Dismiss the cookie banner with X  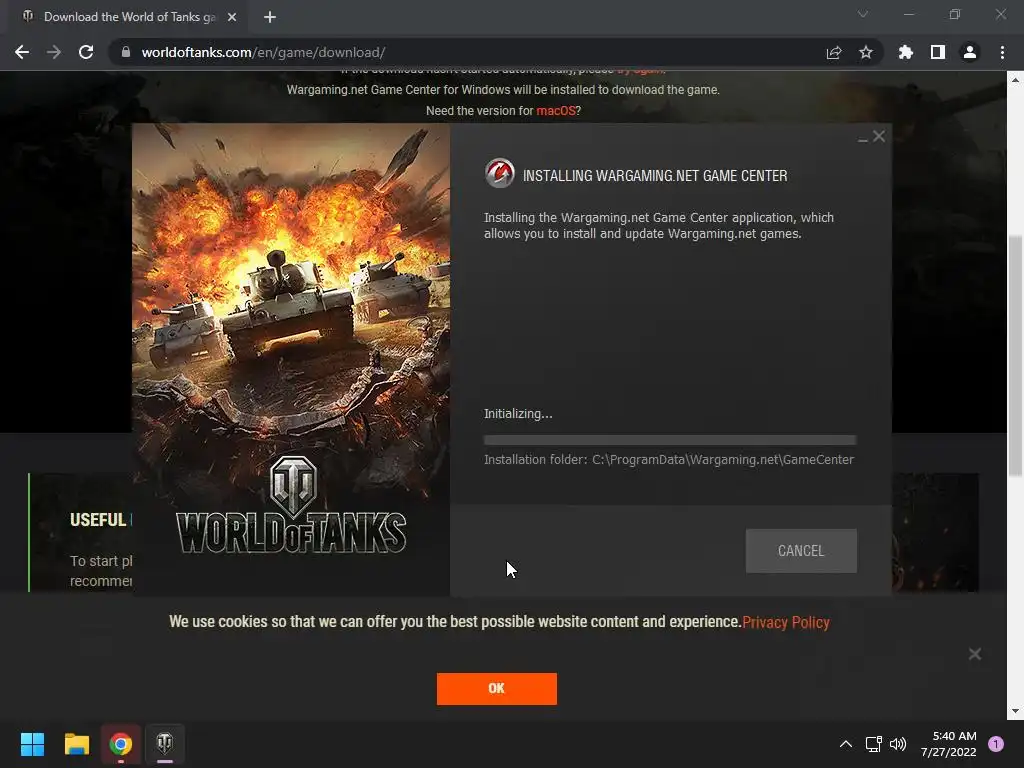[x=975, y=654]
